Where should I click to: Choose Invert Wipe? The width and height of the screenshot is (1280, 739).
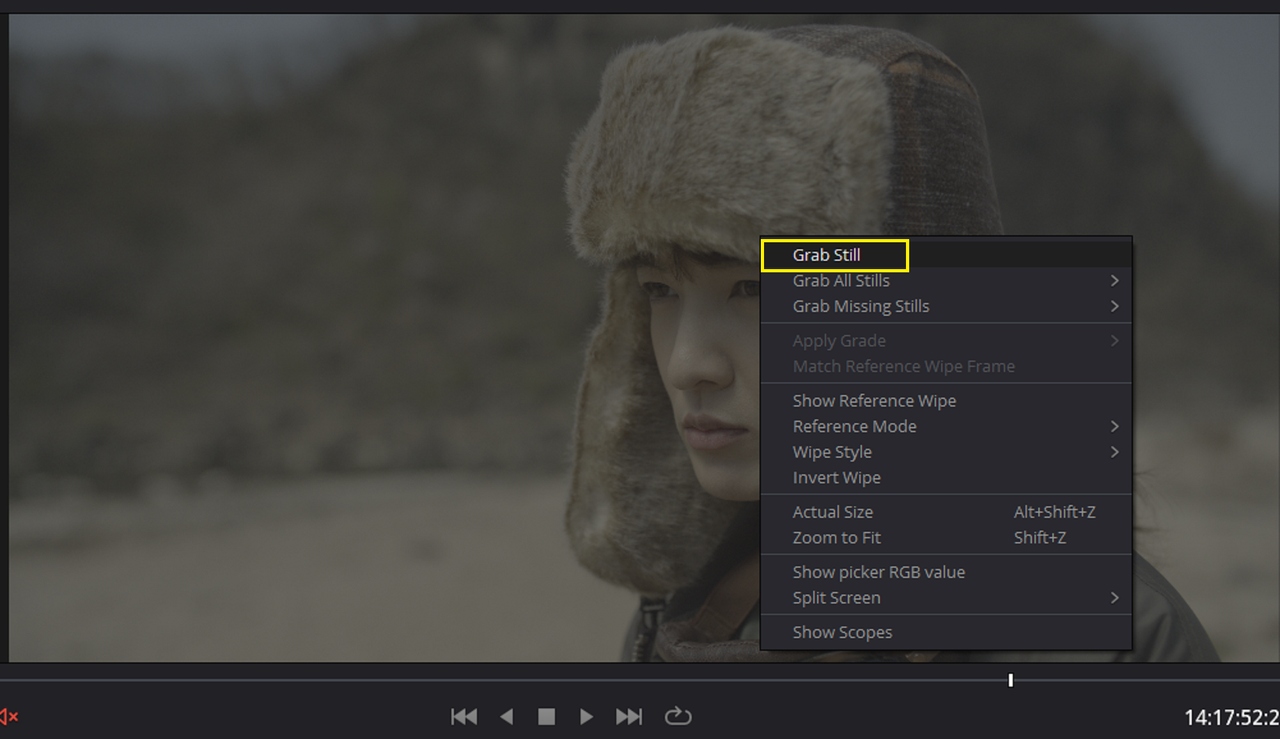946,478
